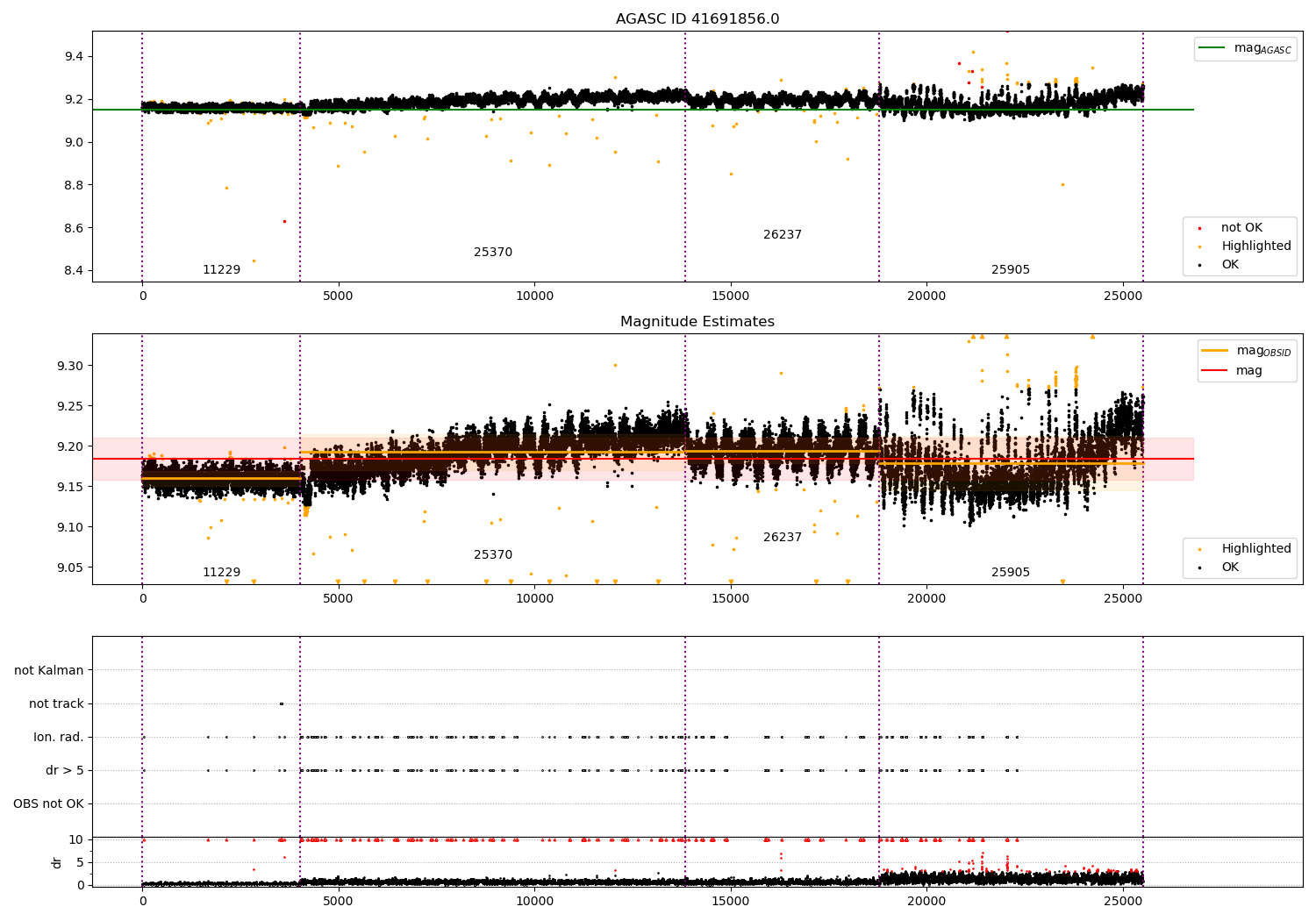Click the "Ion. rad." row label
Screen dimensions: 1316x921
tap(59, 737)
